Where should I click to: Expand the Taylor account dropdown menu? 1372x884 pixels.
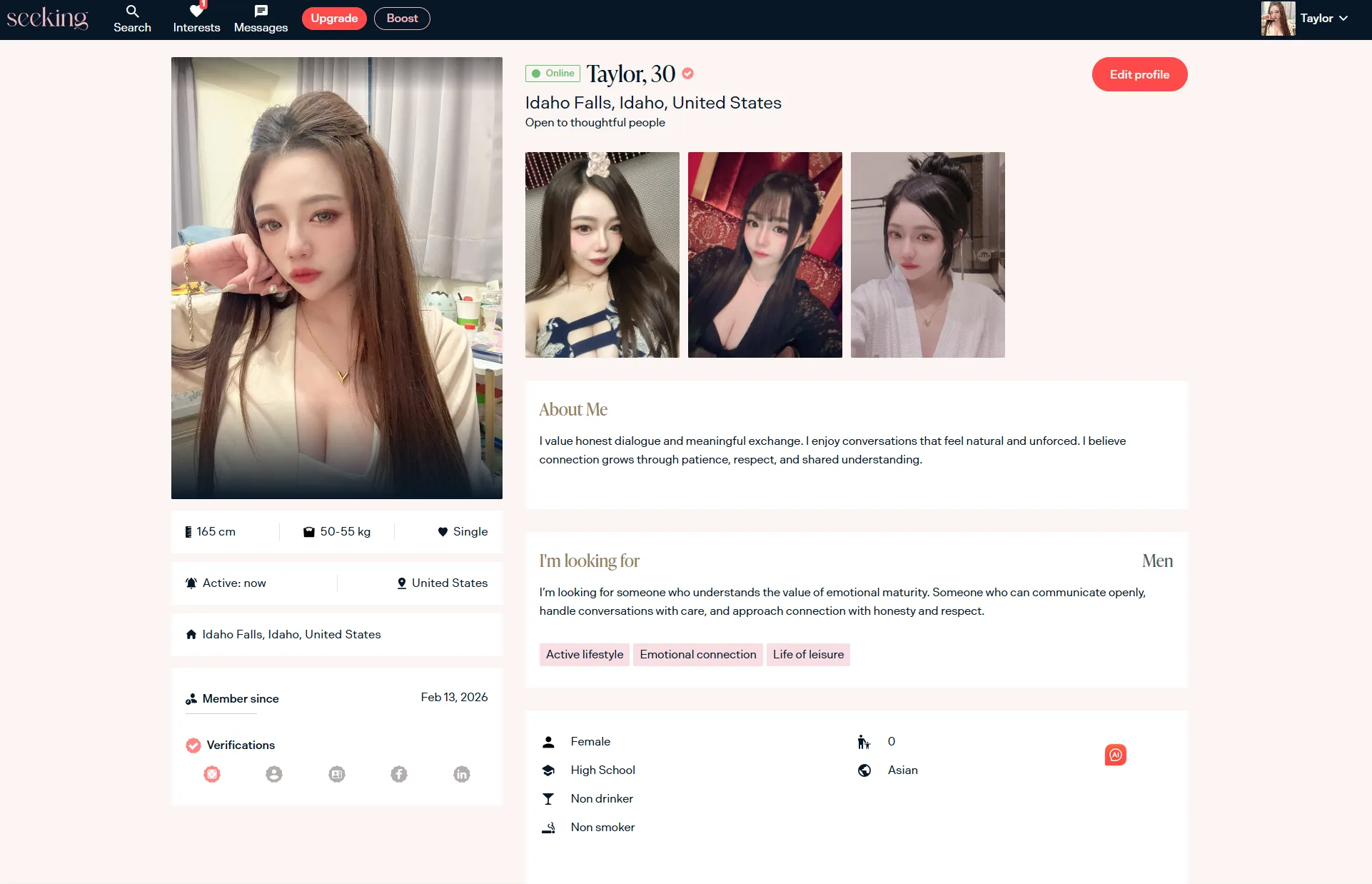1343,19
